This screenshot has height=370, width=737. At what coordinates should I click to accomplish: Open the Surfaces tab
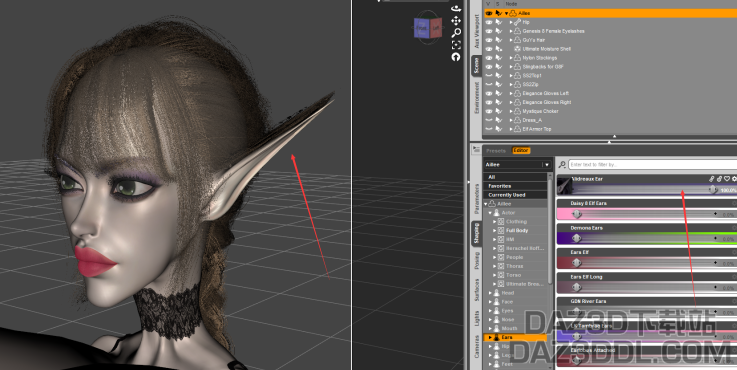(477, 290)
